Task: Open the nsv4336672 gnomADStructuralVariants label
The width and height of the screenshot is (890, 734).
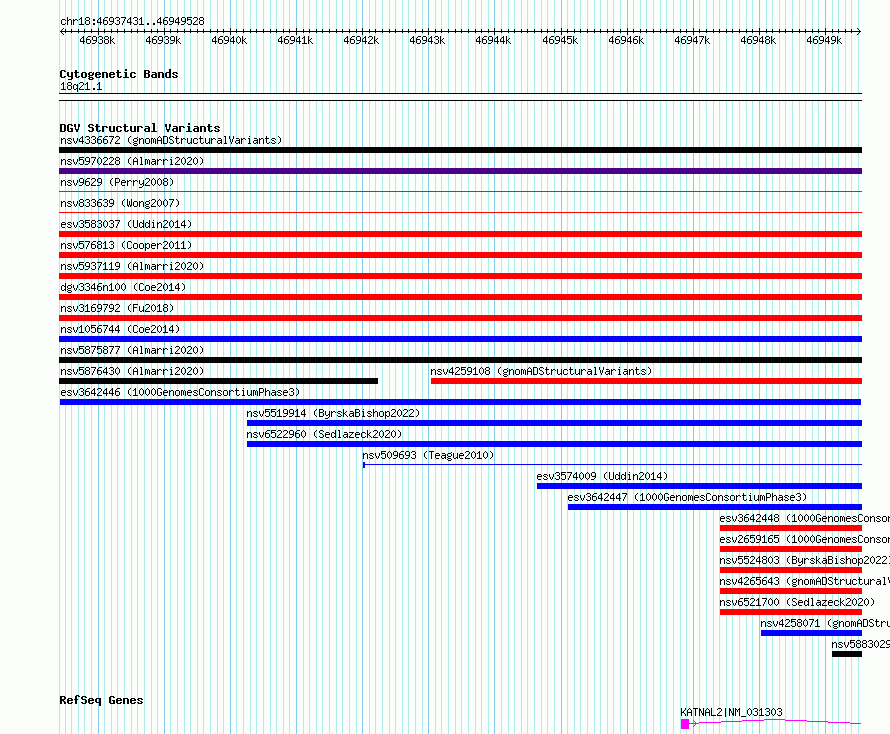Action: [x=171, y=140]
